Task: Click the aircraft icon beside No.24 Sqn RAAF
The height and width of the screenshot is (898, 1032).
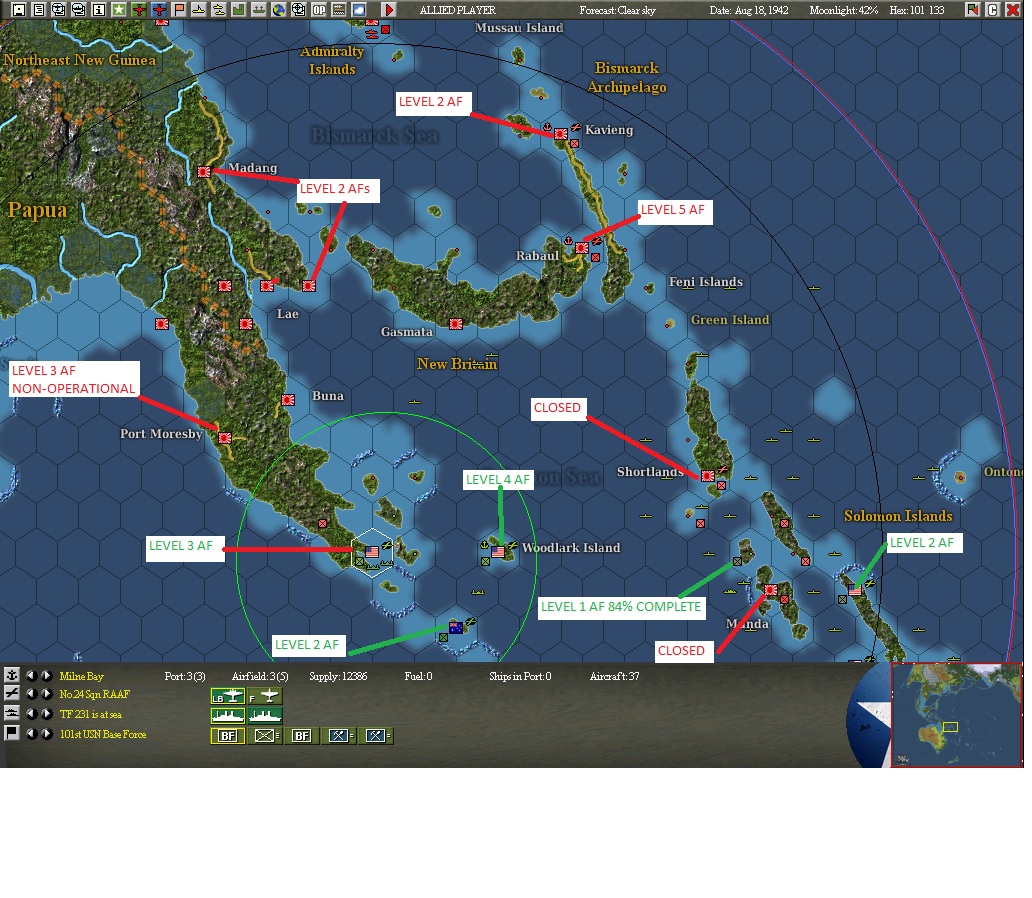Action: tap(11, 693)
